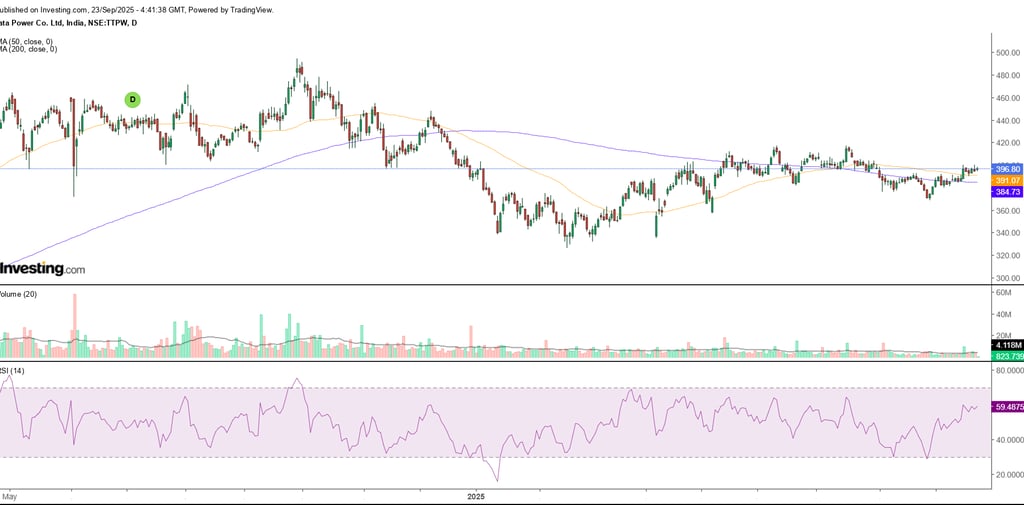Click the 80.0000 RSI axis label

[x=1009, y=371]
